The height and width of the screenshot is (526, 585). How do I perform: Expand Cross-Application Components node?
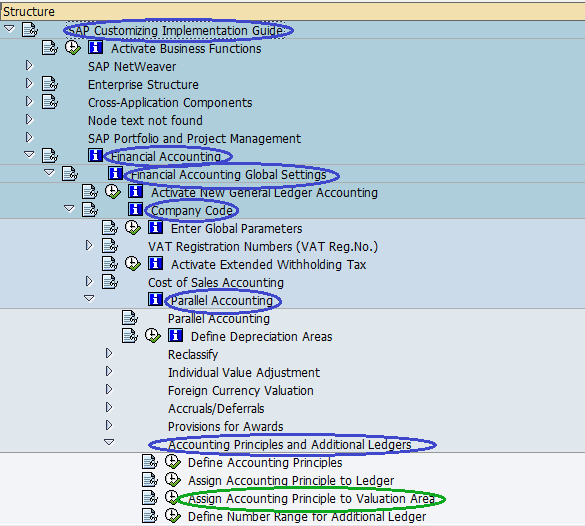(x=29, y=101)
